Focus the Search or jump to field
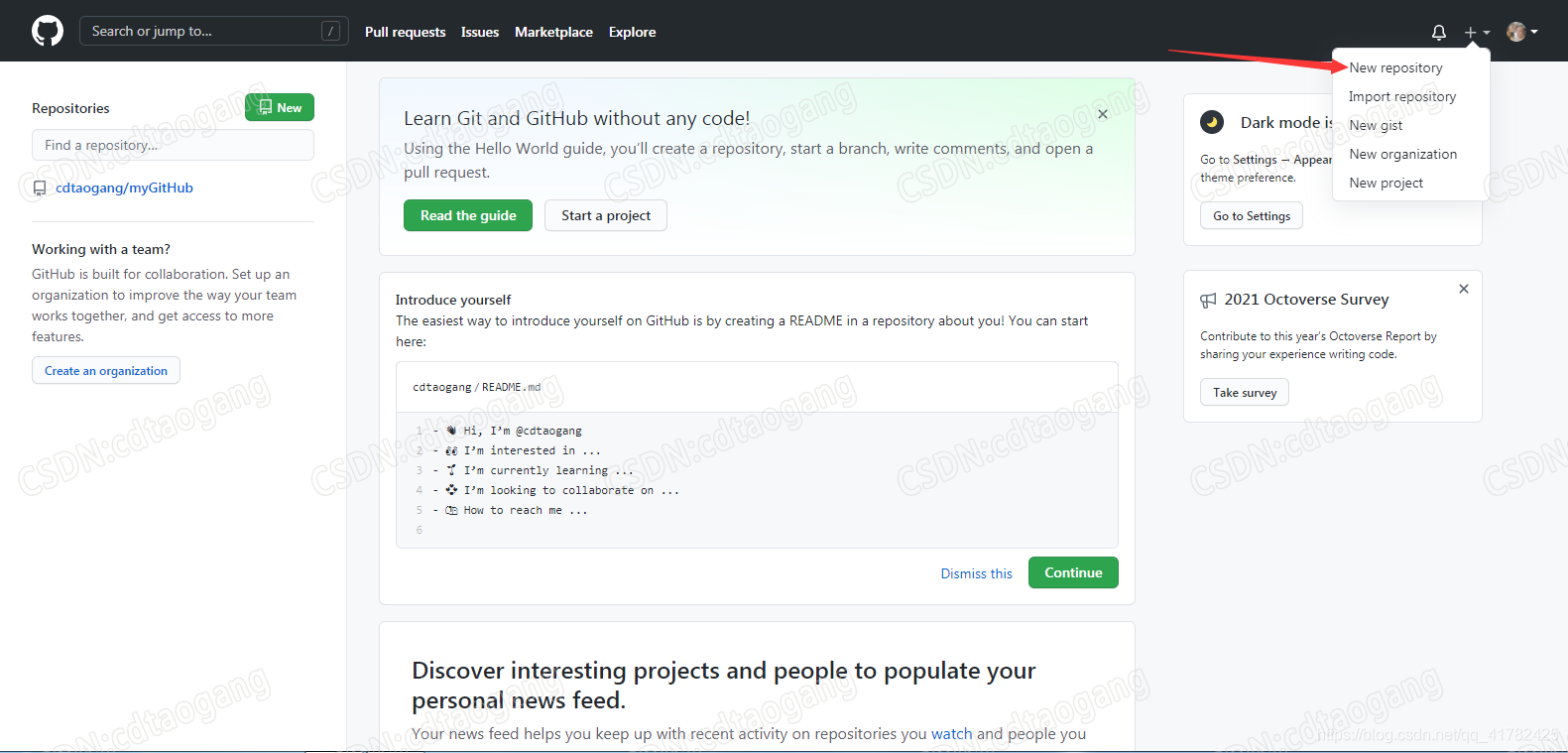Image resolution: width=1568 pixels, height=753 pixels. [x=214, y=31]
